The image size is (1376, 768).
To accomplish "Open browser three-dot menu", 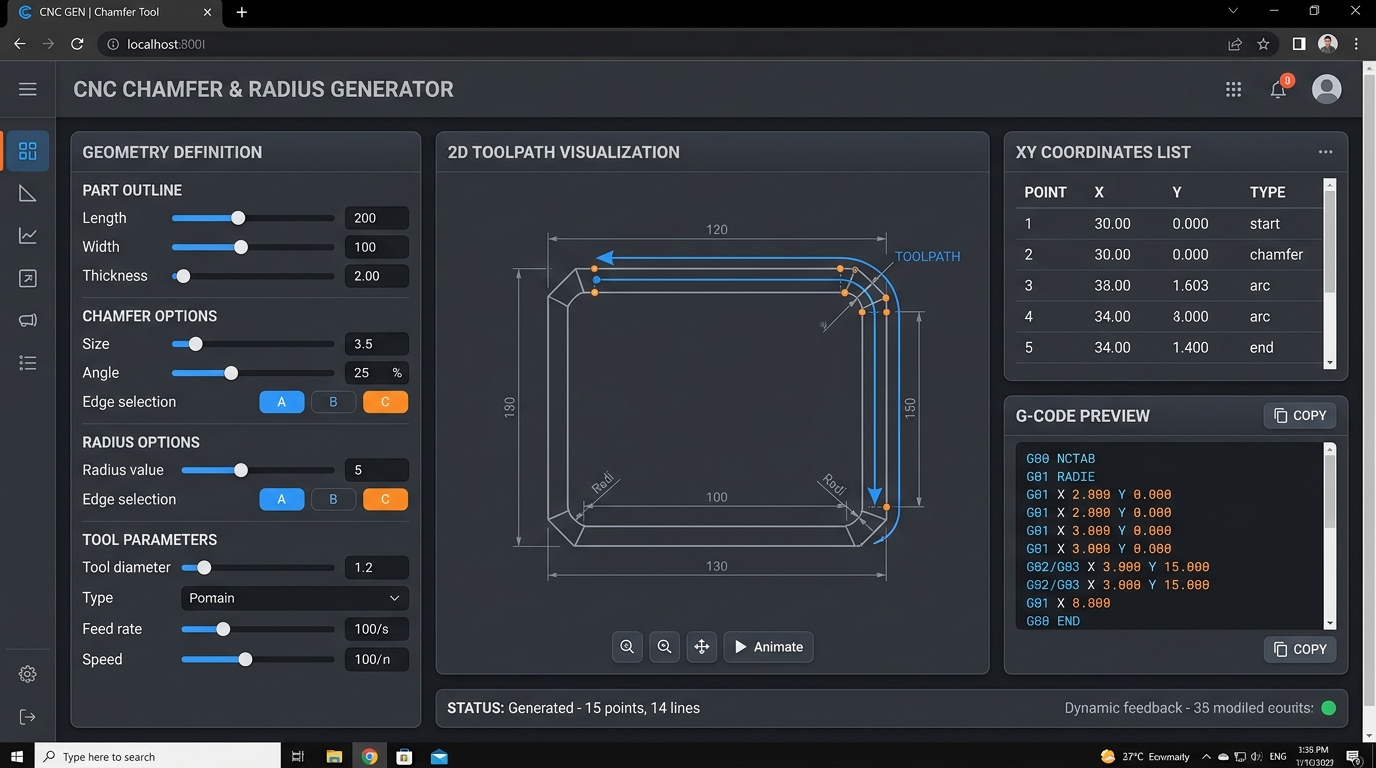I will 1357,44.
